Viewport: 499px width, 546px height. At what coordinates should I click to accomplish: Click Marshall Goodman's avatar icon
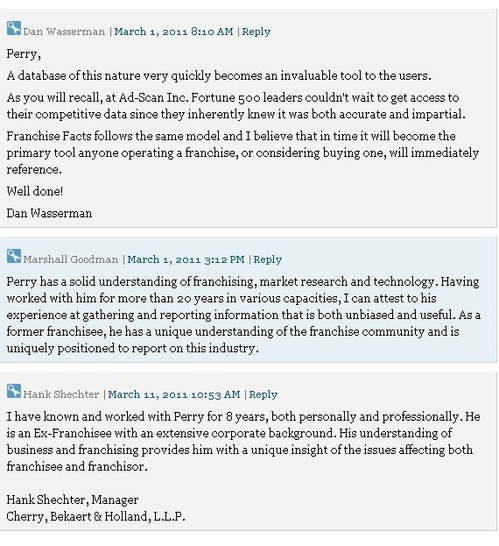(14, 256)
